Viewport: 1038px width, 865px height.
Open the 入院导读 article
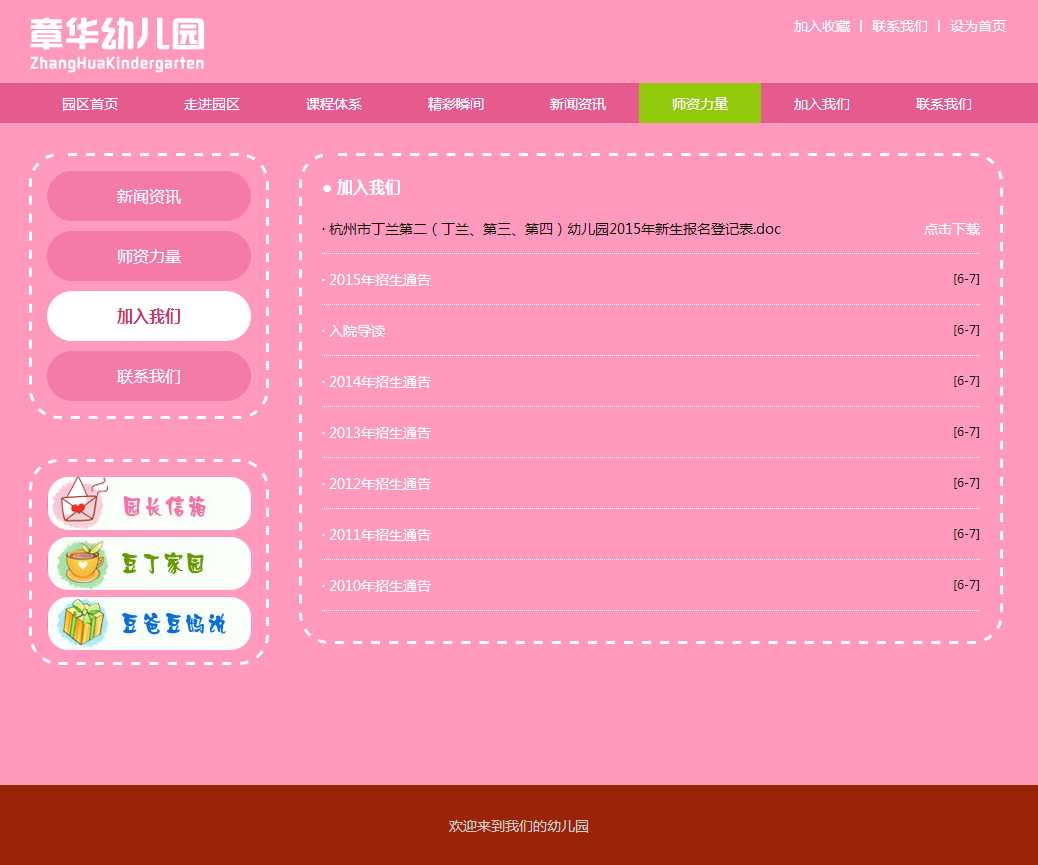coord(357,331)
